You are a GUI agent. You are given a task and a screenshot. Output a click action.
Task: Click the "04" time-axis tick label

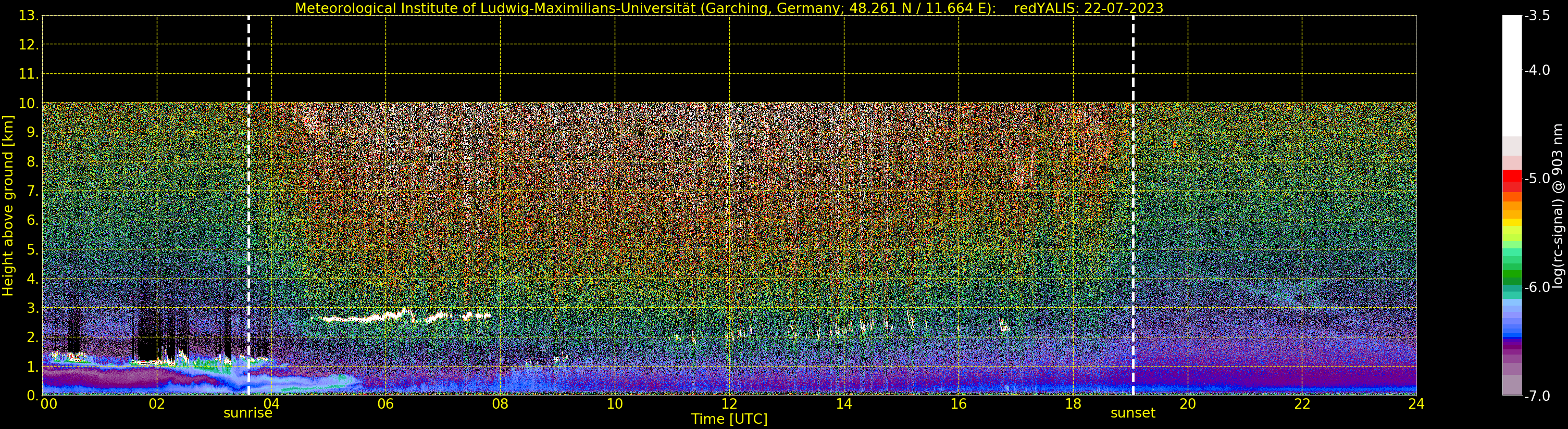(x=271, y=404)
